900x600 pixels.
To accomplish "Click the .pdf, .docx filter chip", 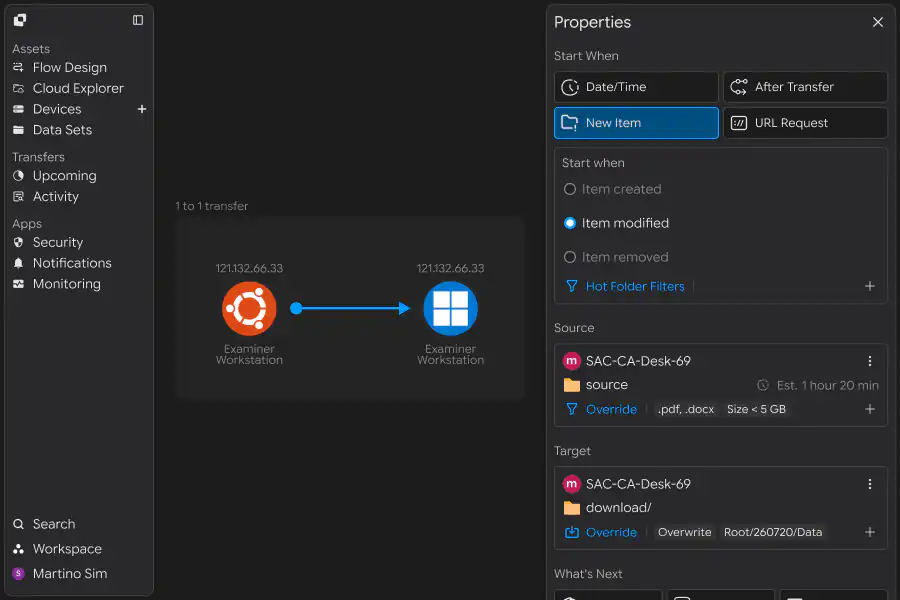I will 686,409.
